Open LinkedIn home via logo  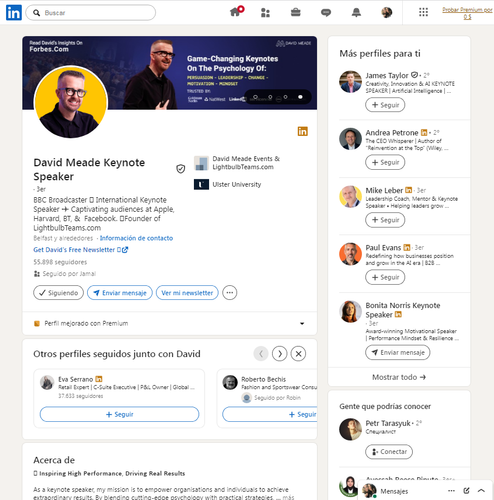click(14, 13)
